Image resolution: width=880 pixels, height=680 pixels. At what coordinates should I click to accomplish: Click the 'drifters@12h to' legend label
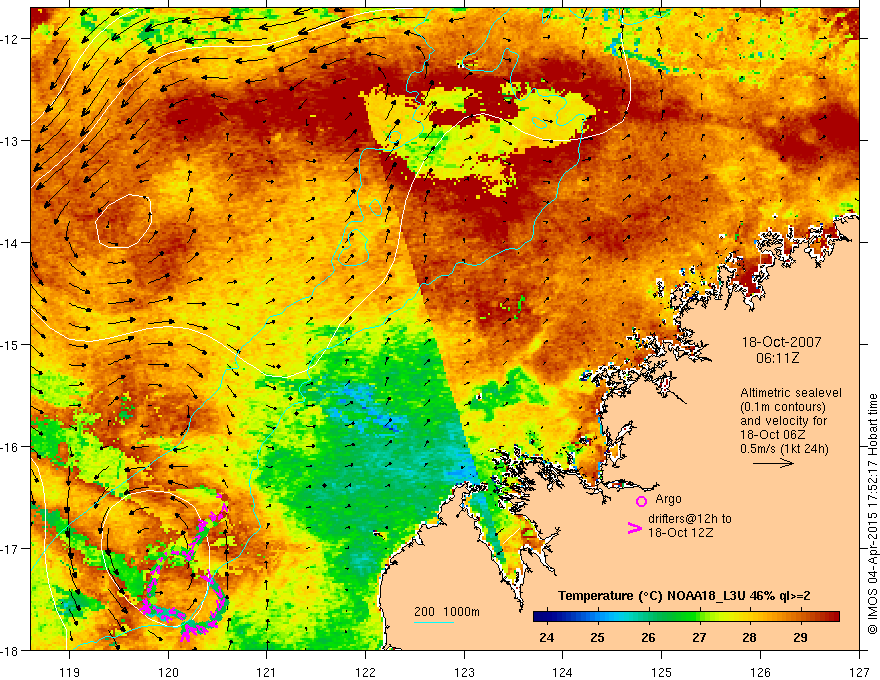pyautogui.click(x=690, y=519)
